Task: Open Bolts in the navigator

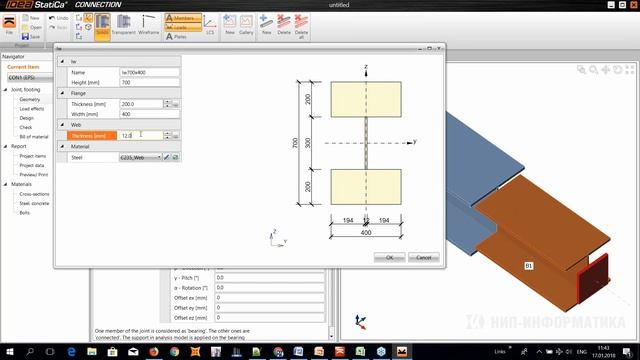Action: (x=24, y=213)
